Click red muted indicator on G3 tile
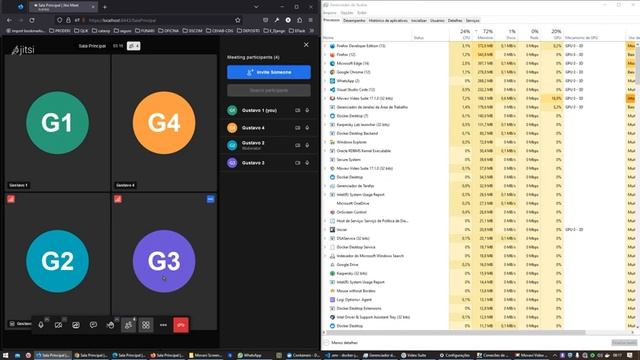The image size is (640, 360). (x=118, y=199)
